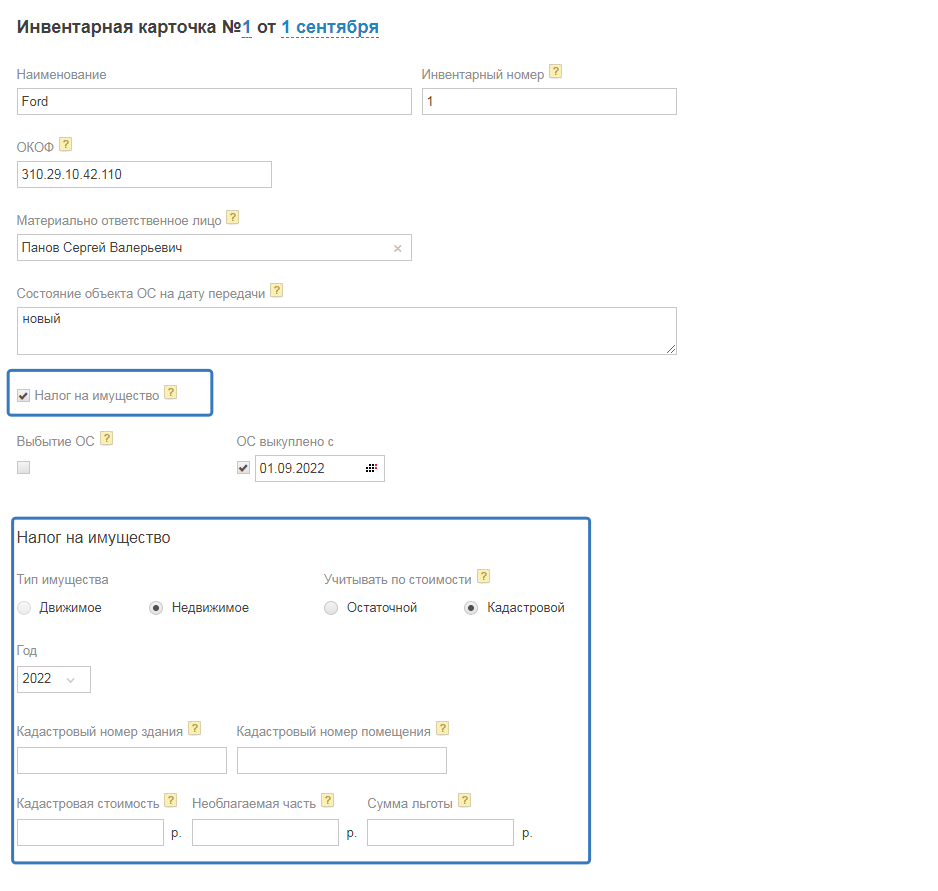Focus the Сумма льготы input field
Viewport: 938px width, 891px height.
440,832
